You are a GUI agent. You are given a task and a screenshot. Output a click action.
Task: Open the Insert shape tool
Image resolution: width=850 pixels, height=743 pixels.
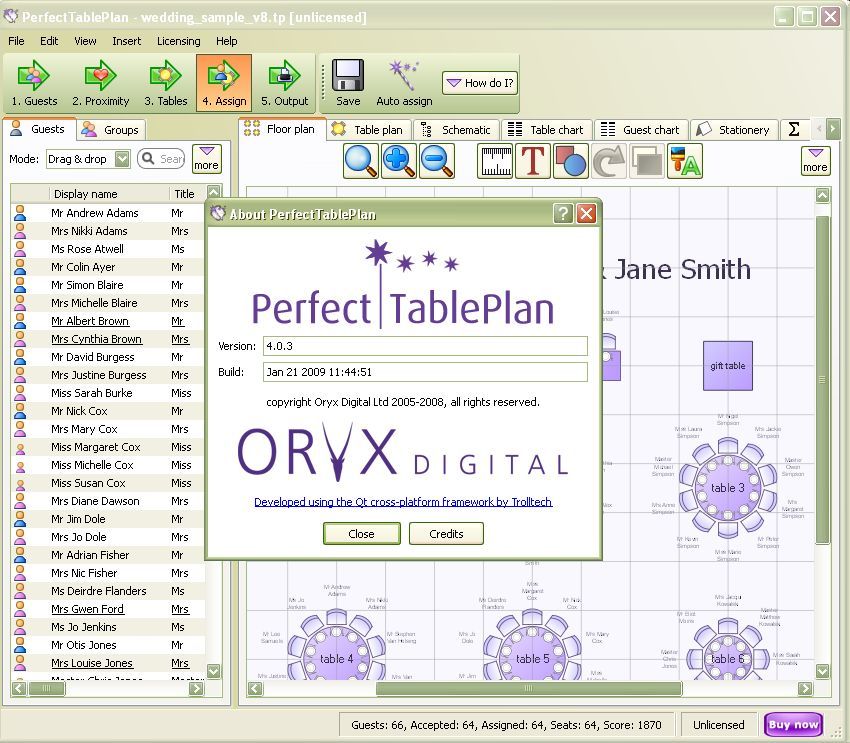click(572, 161)
